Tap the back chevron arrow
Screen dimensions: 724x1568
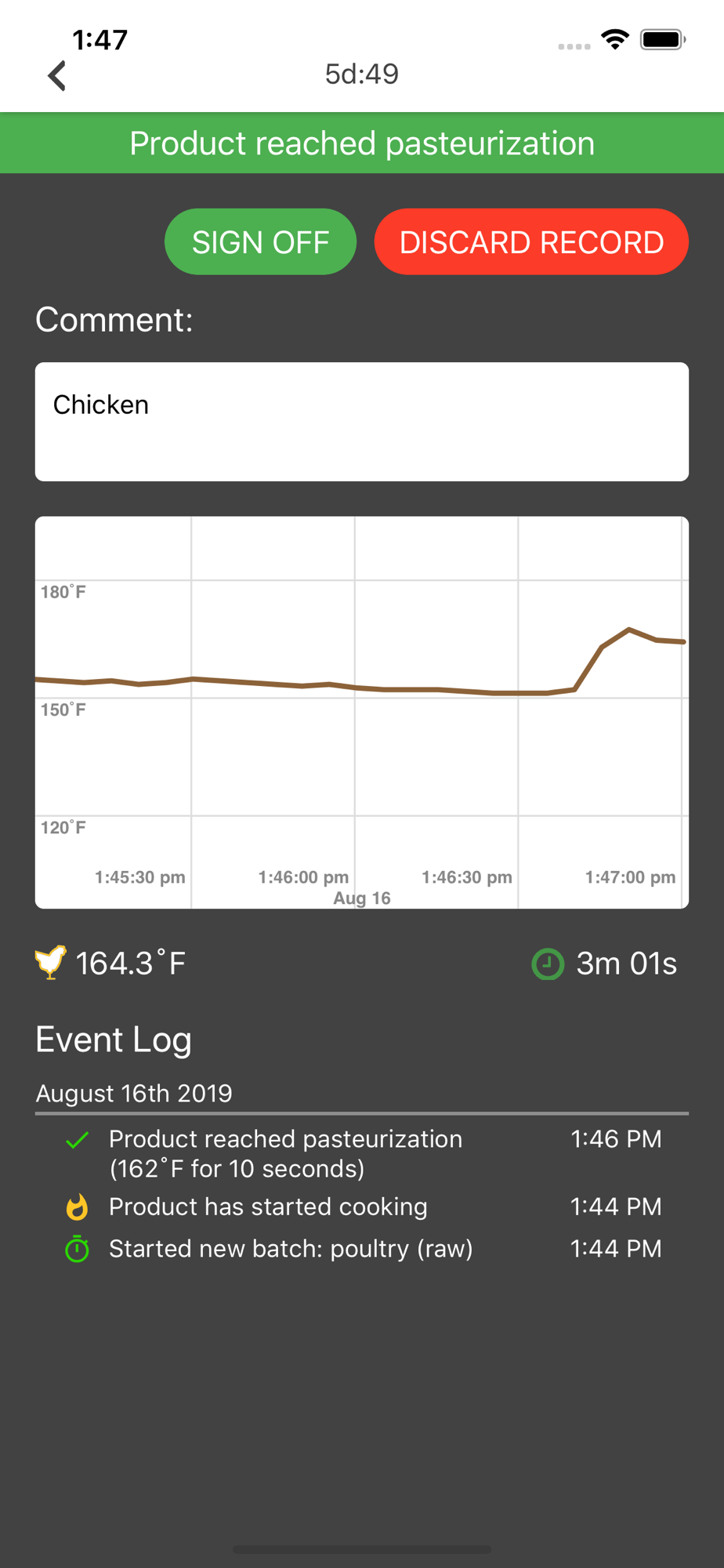(x=57, y=76)
